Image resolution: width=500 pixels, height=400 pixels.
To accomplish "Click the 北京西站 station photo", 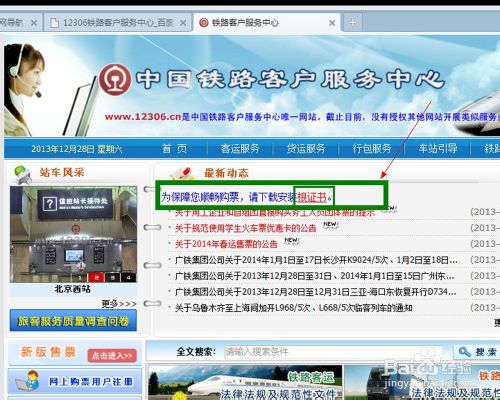I will 73,234.
